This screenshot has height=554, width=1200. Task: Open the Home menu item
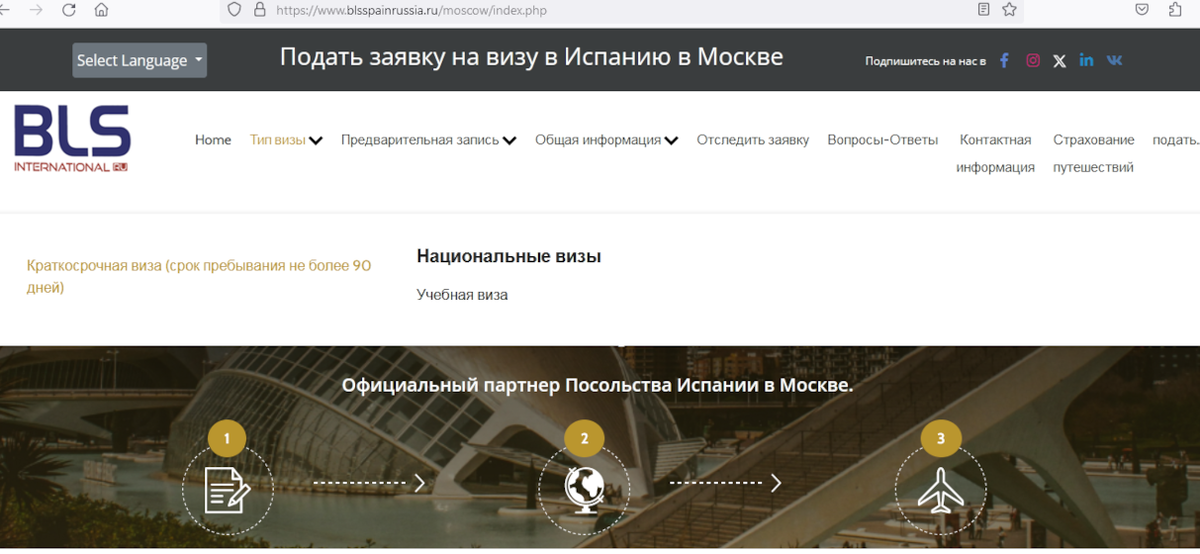(x=213, y=140)
